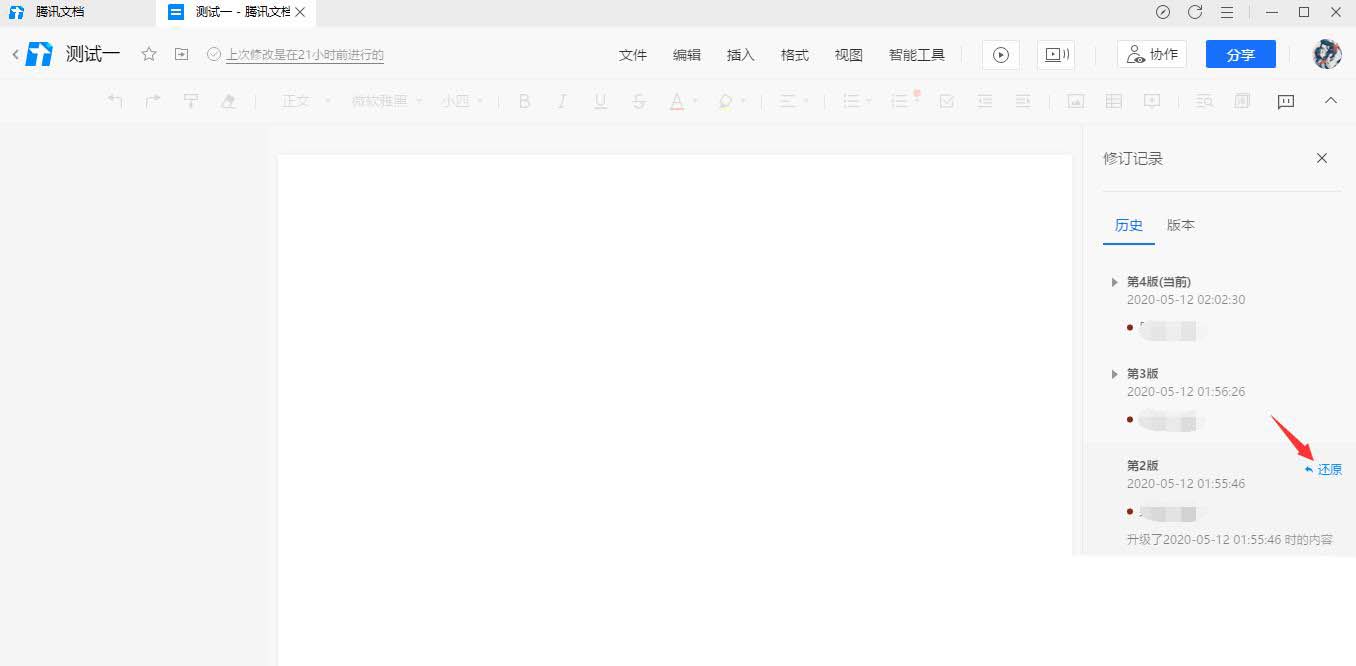The image size is (1356, 666).
Task: Close the 修订记录 panel
Action: [1322, 158]
